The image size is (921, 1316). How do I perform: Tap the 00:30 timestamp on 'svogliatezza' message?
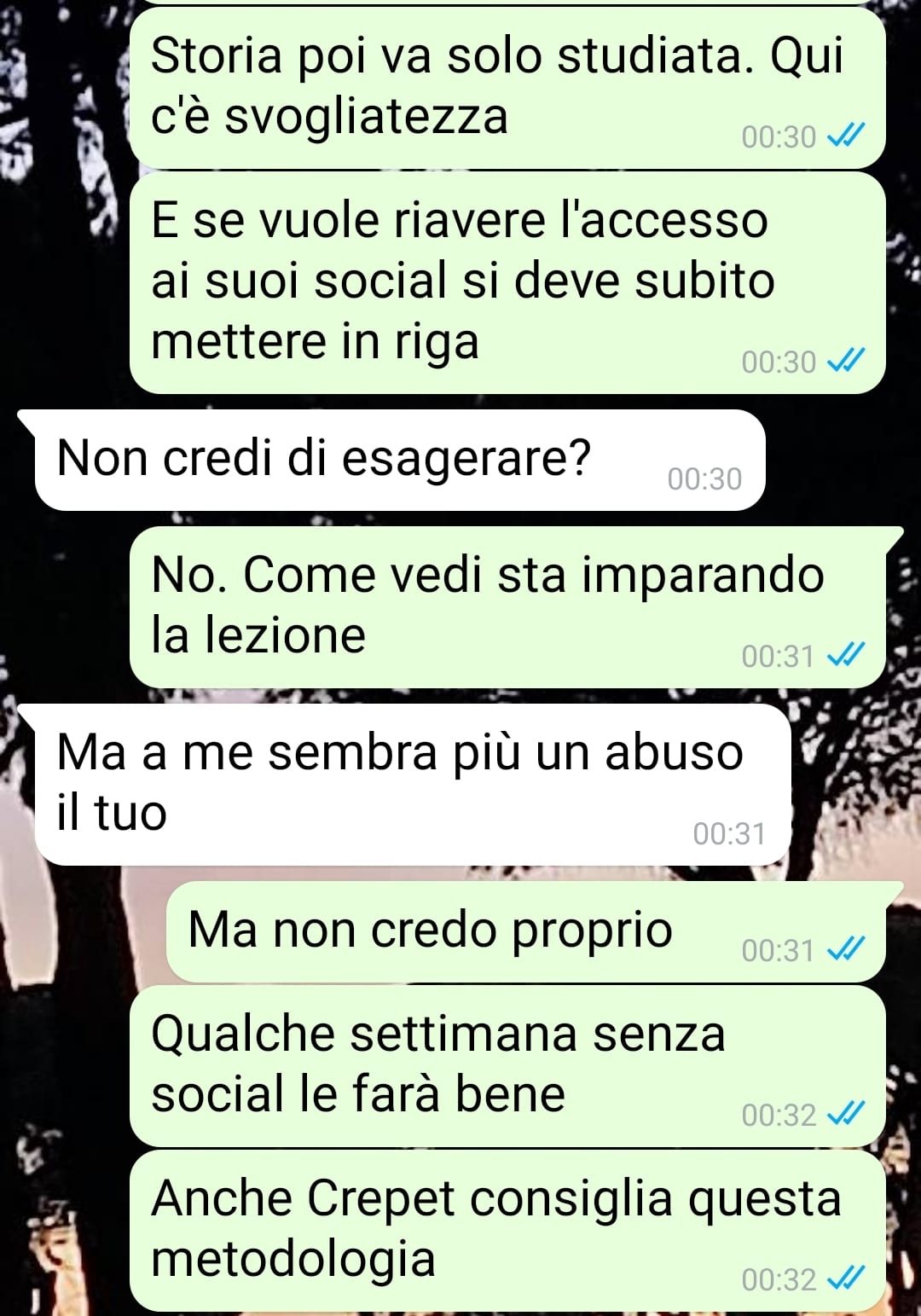[x=779, y=136]
